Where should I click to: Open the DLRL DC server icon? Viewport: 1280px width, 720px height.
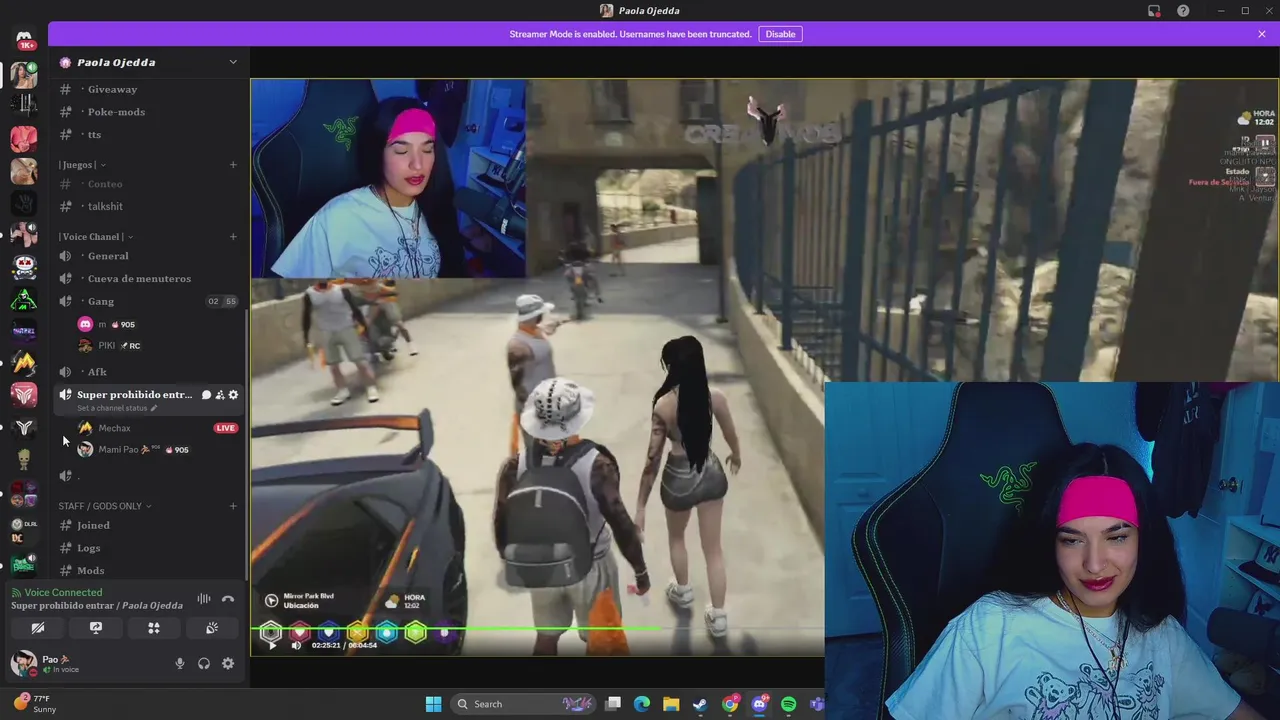click(x=24, y=530)
